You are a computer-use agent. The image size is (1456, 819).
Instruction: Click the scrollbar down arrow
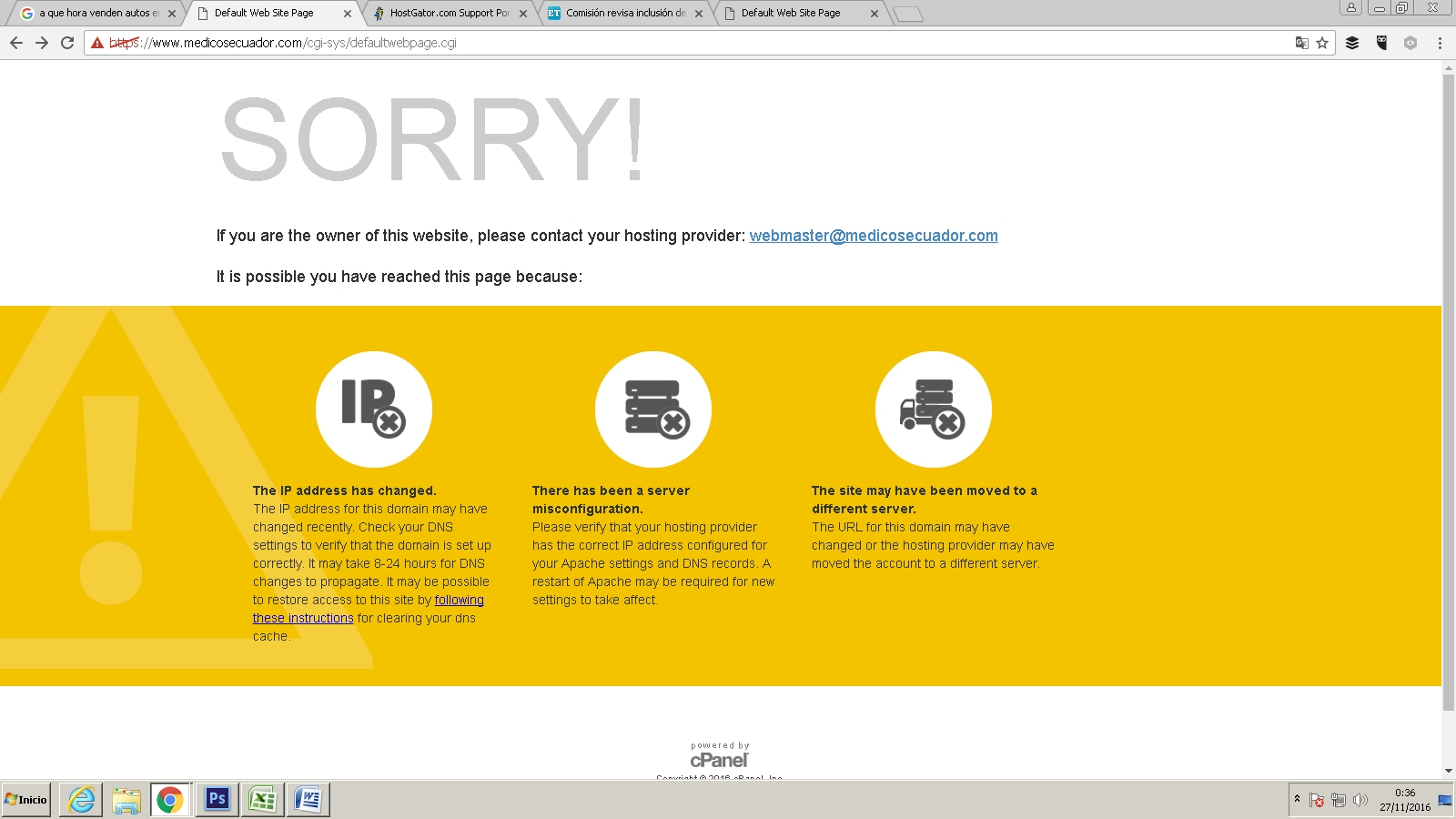(1449, 771)
